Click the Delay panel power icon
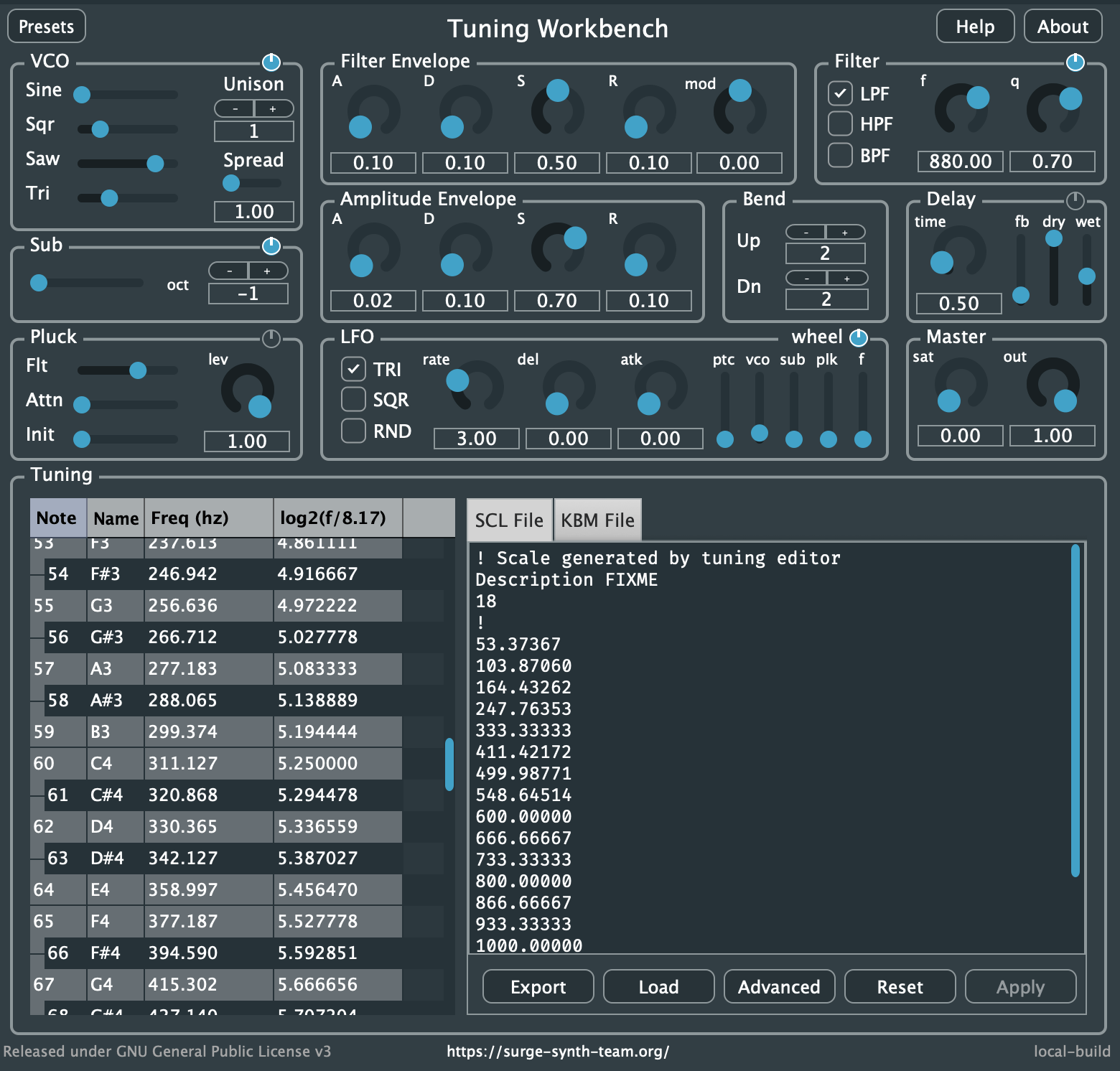 tap(1075, 200)
